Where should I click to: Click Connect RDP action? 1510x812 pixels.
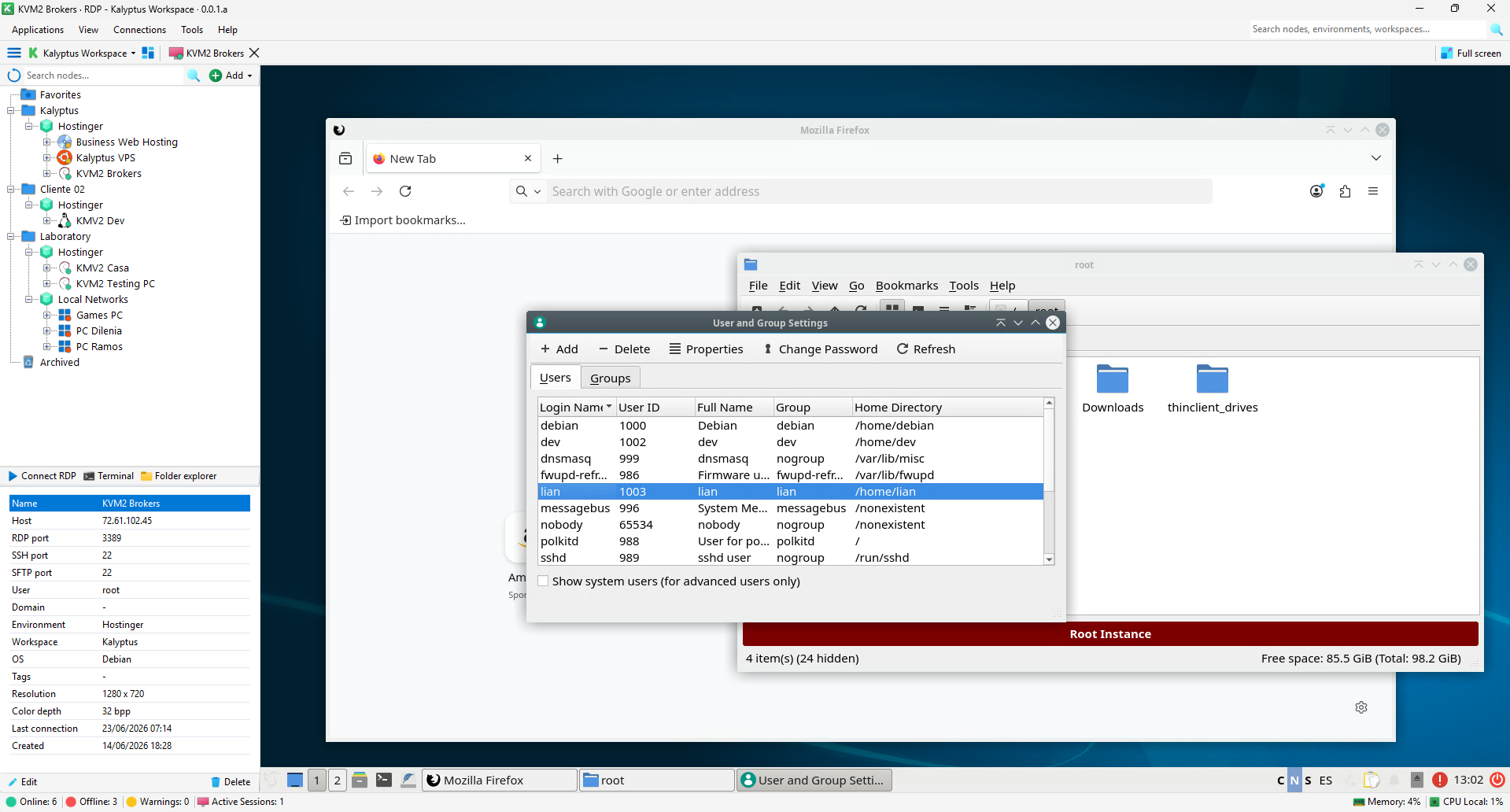[x=42, y=476]
